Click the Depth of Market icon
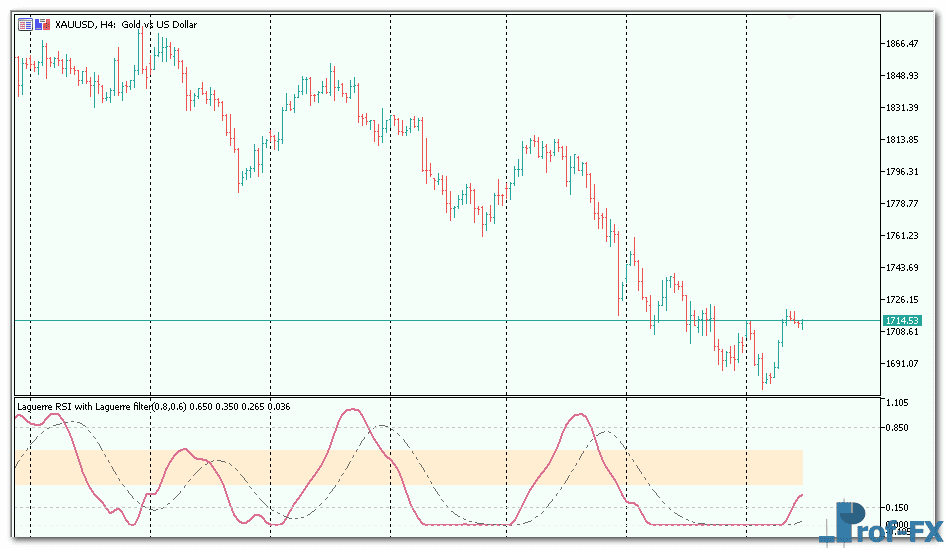The image size is (946, 548). [42, 25]
